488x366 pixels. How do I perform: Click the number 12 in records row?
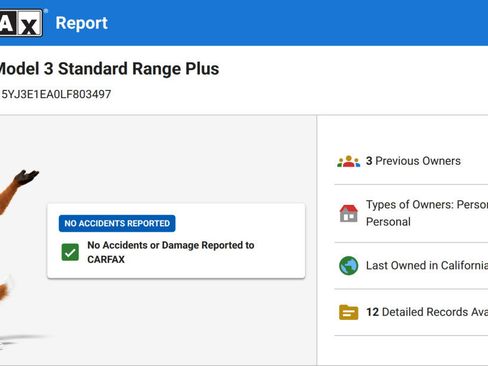[372, 312]
